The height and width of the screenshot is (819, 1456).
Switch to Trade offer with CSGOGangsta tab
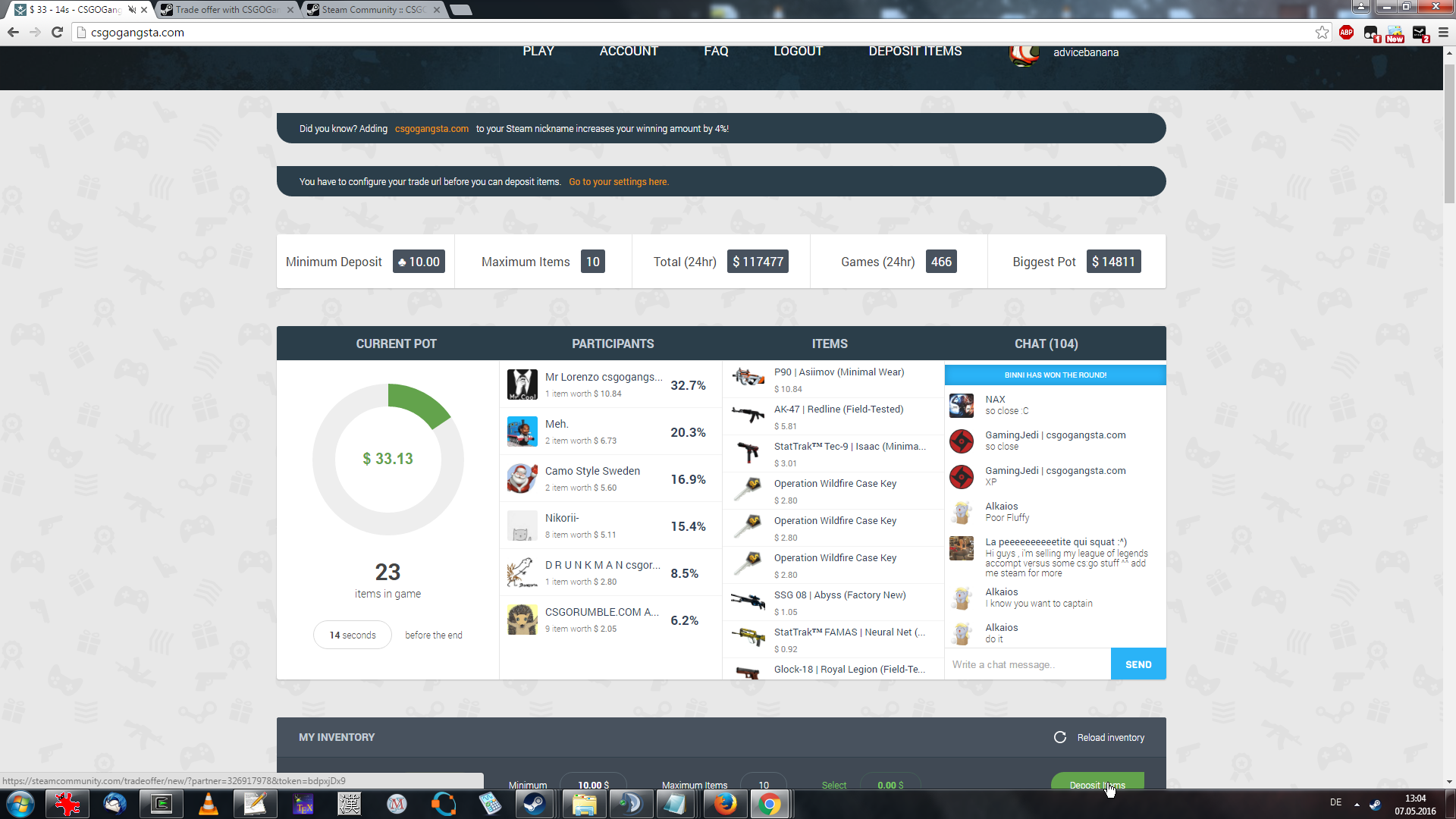pos(226,10)
